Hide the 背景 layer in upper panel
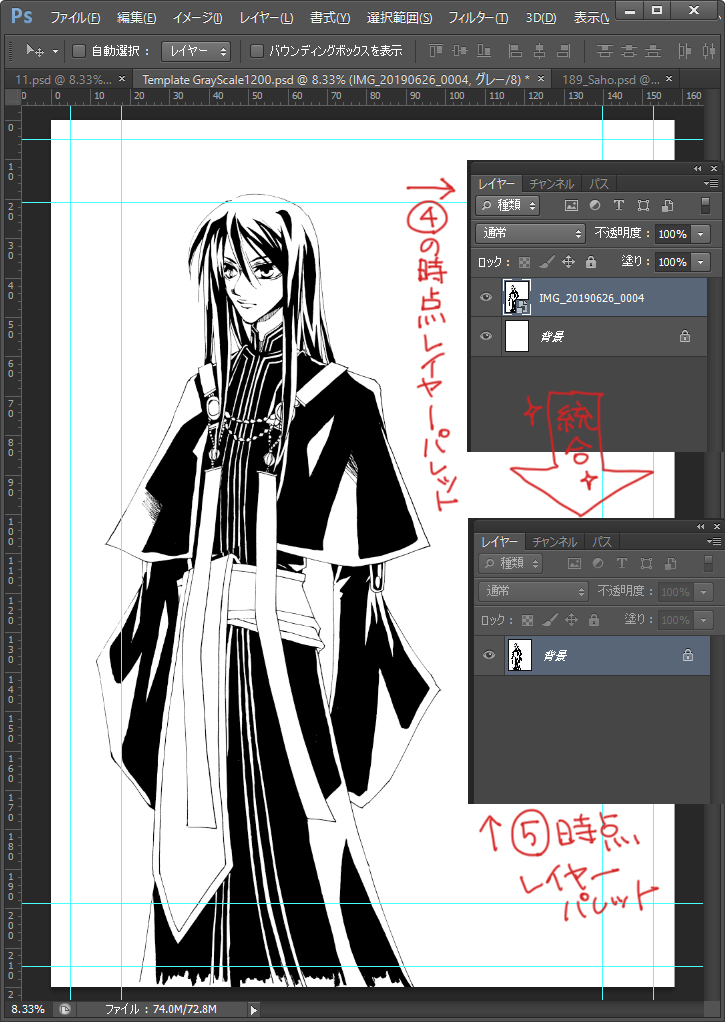Viewport: 725px width, 1022px height. [x=486, y=336]
